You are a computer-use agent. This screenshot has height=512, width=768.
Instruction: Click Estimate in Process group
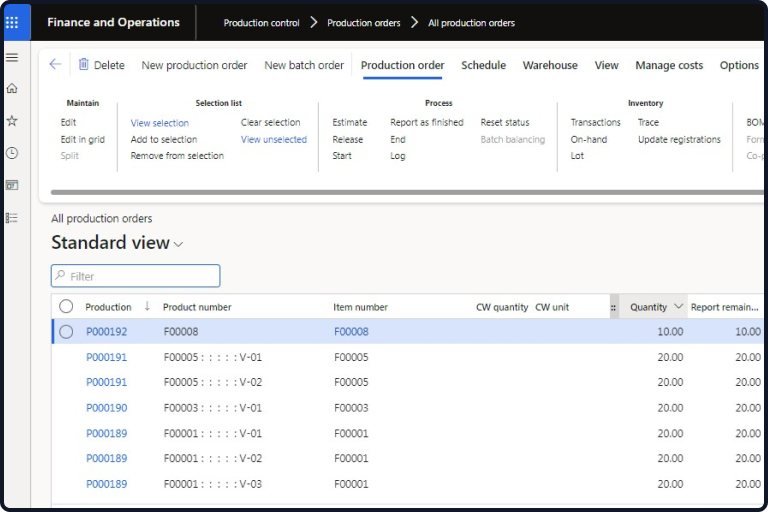(x=350, y=122)
